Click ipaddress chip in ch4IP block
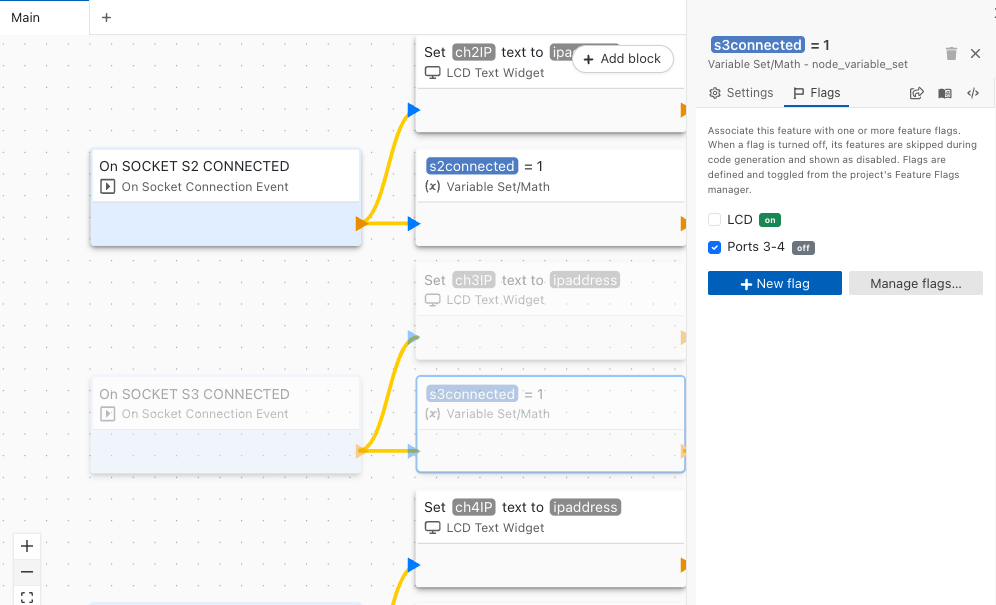The image size is (996, 605). pyautogui.click(x=585, y=507)
